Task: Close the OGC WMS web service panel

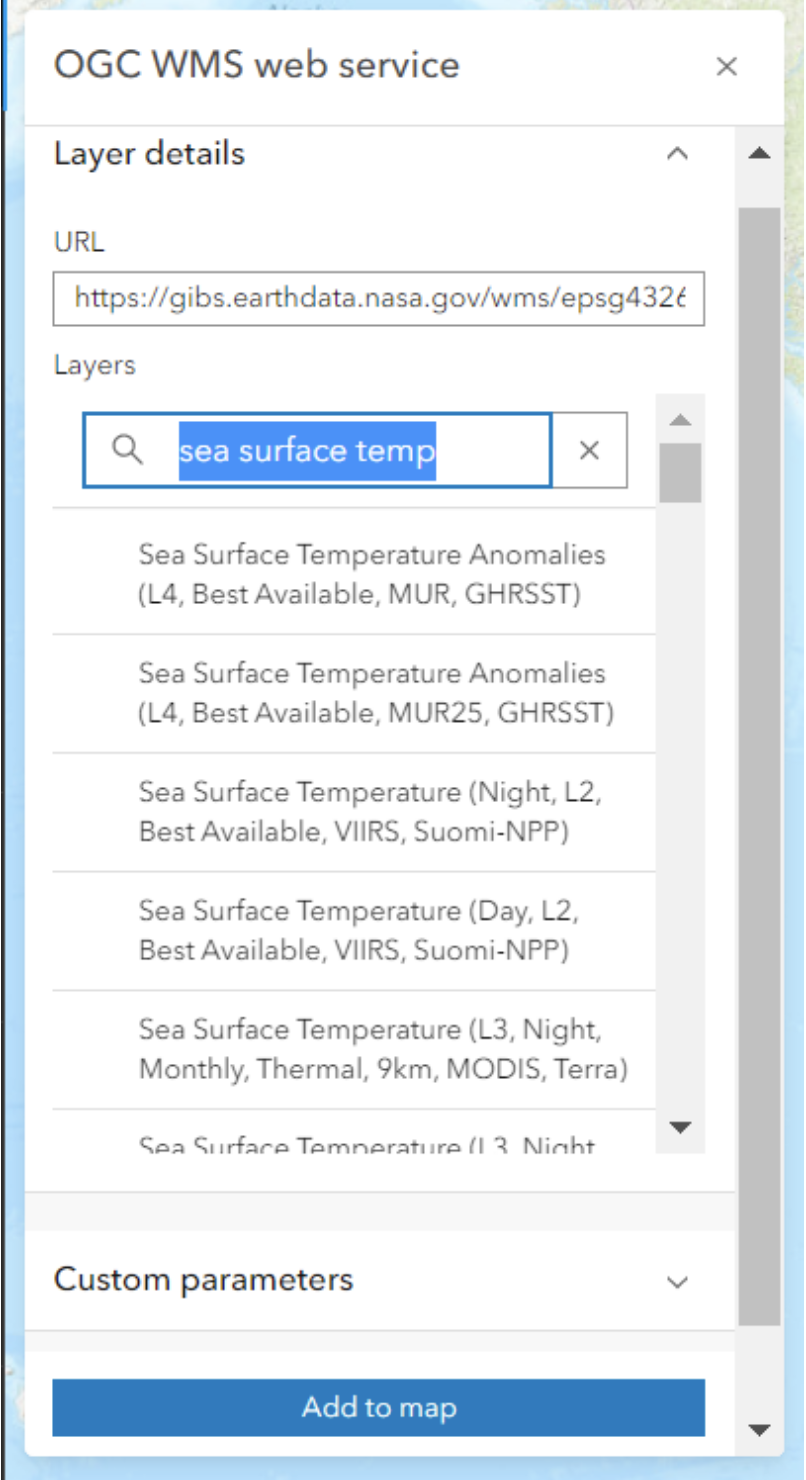Action: [x=727, y=67]
